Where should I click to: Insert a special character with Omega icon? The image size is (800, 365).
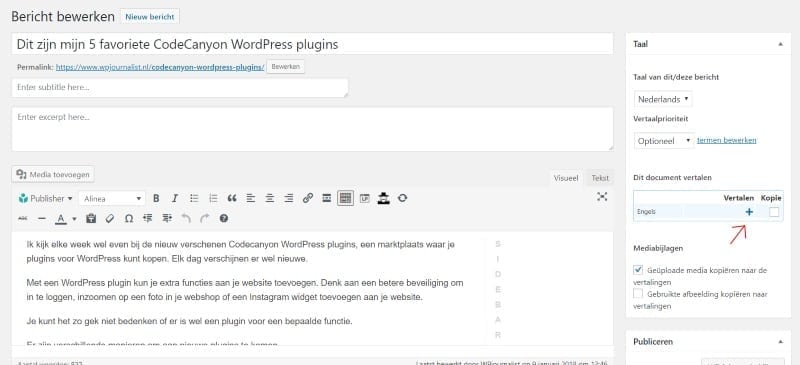[129, 218]
